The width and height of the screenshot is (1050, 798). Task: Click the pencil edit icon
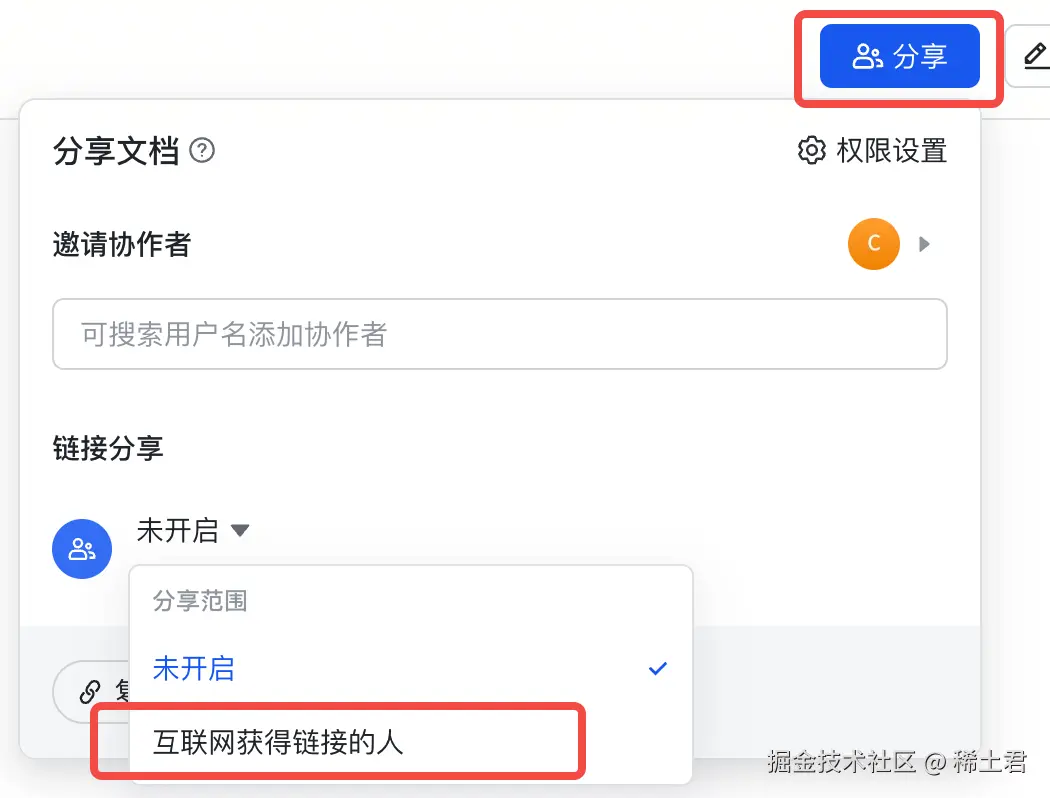click(x=1035, y=56)
